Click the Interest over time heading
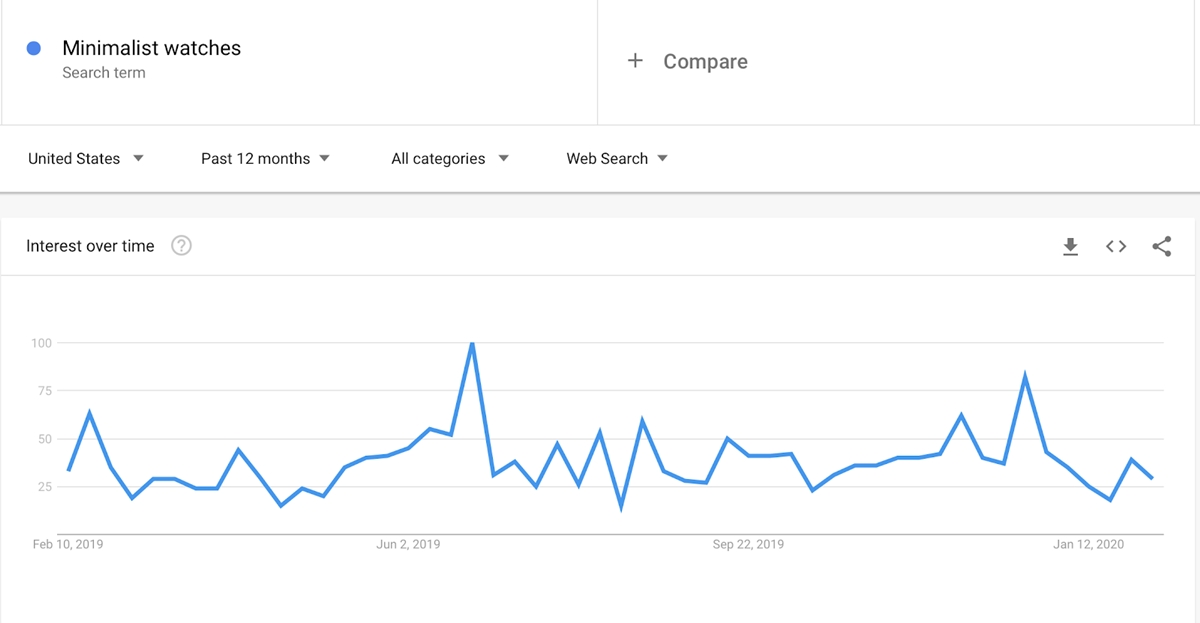 pyautogui.click(x=90, y=246)
